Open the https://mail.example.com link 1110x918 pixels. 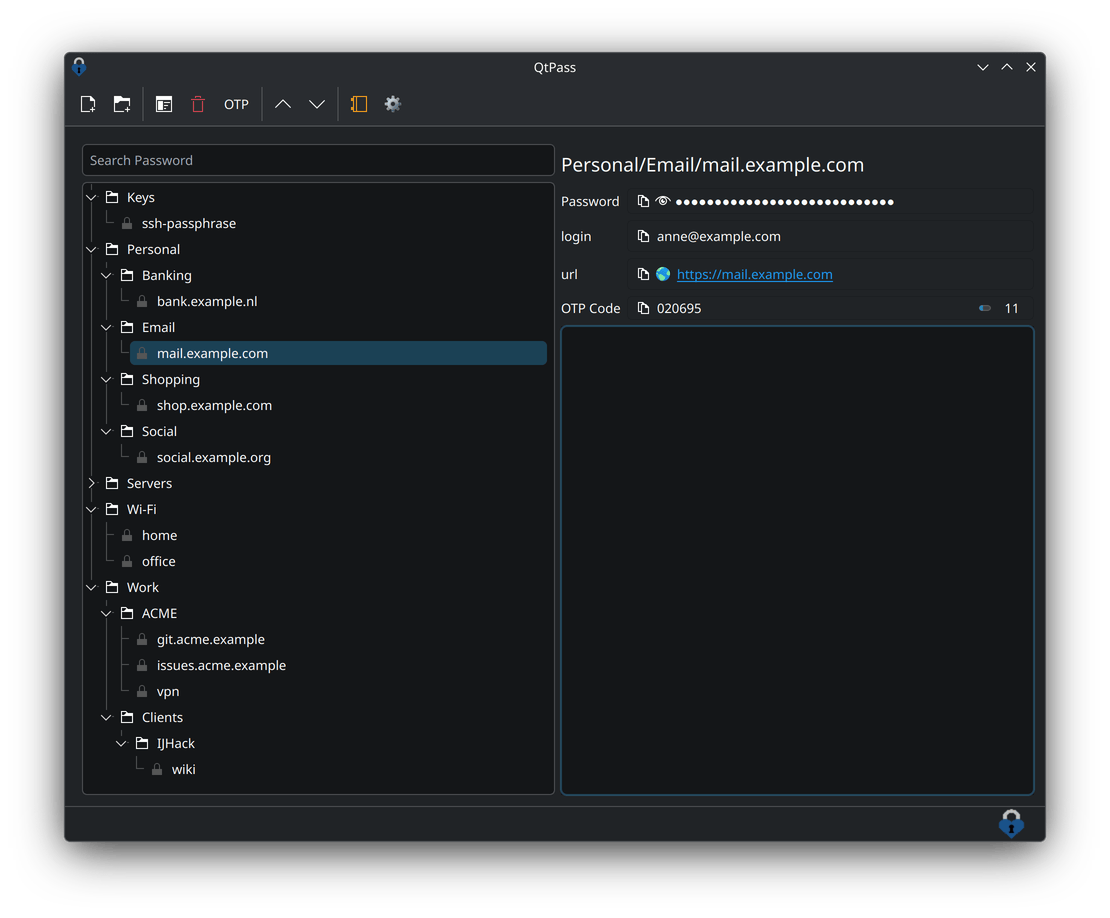(x=754, y=274)
